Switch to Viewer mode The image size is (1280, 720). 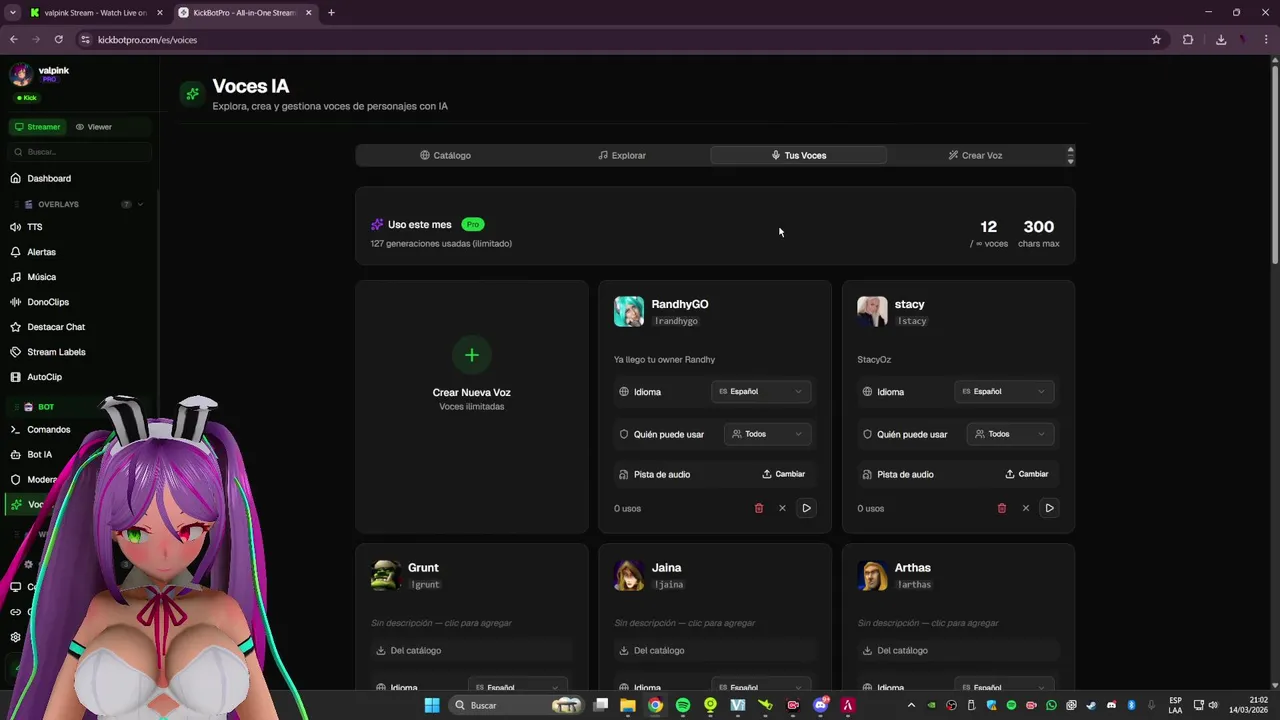(x=94, y=127)
